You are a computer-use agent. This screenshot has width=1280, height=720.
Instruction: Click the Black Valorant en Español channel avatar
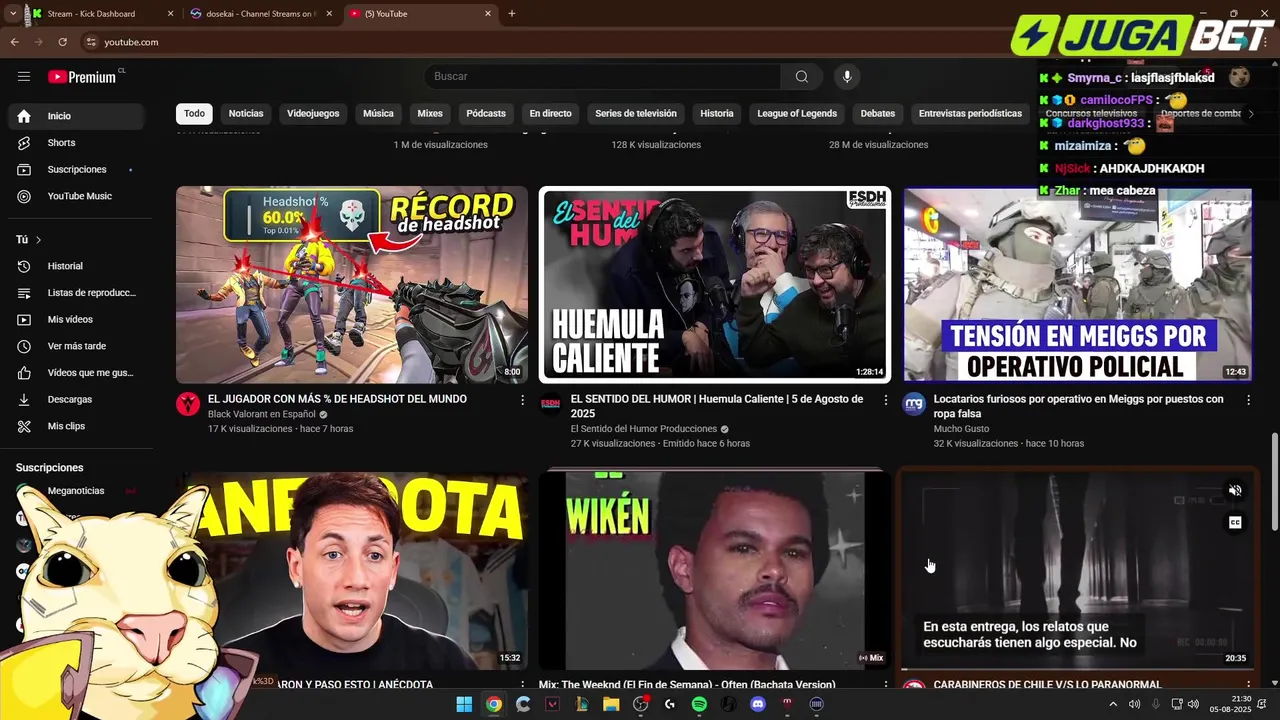click(x=188, y=404)
